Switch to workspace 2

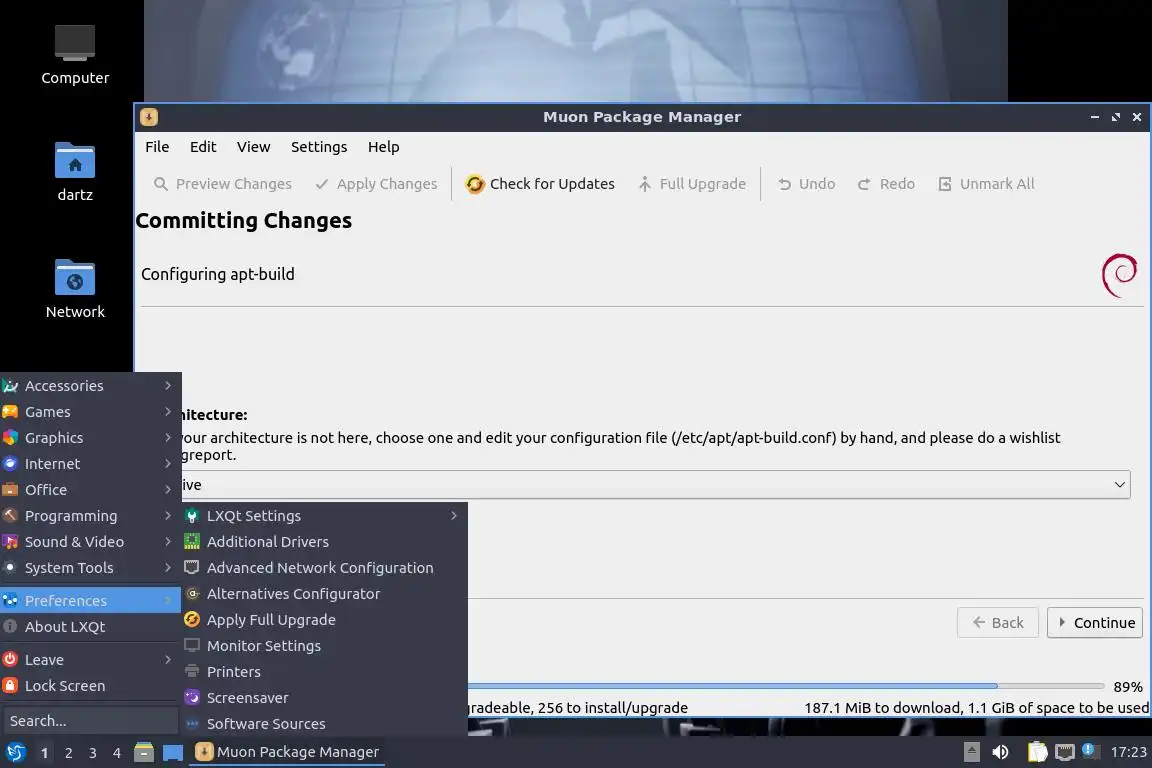click(x=68, y=753)
